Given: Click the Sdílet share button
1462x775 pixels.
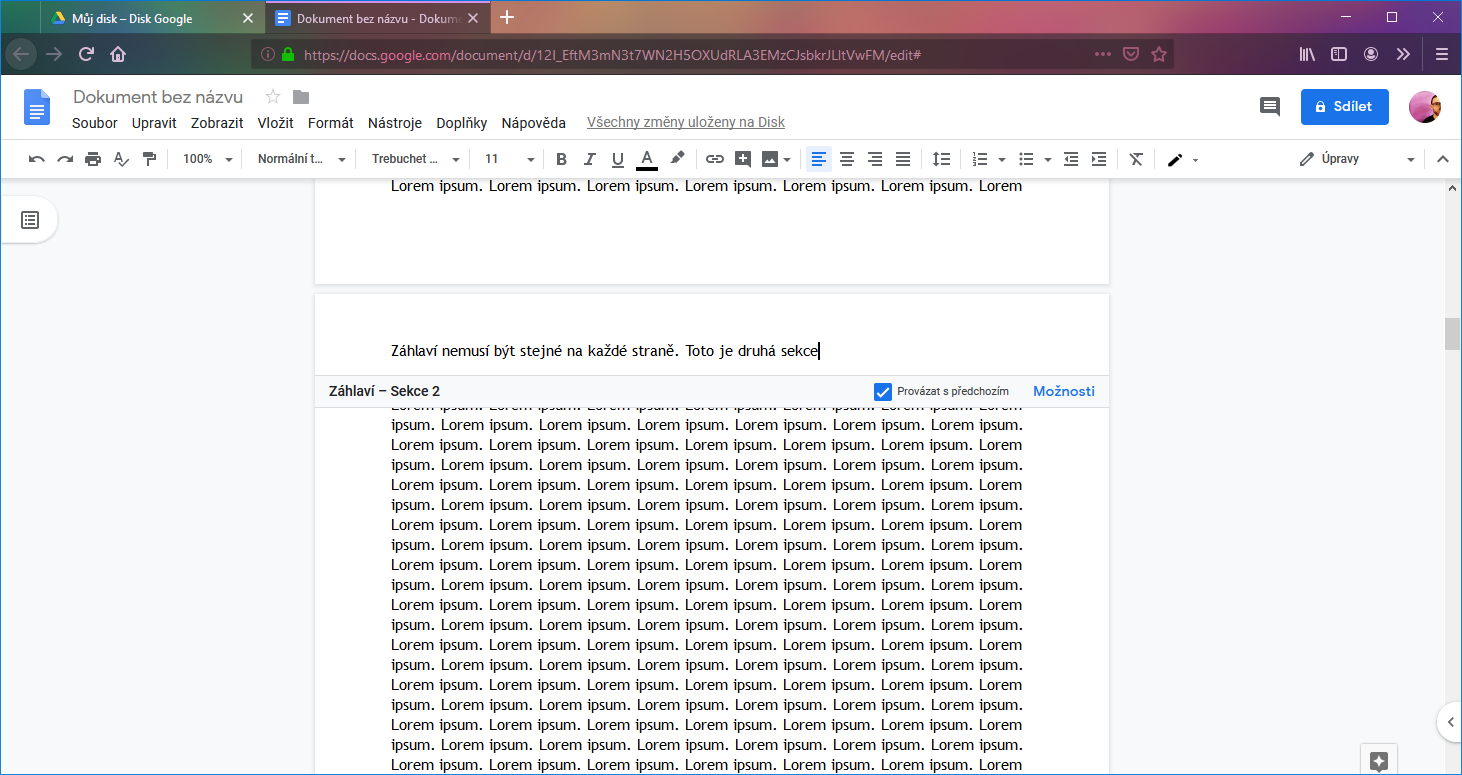Looking at the screenshot, I should 1345,106.
